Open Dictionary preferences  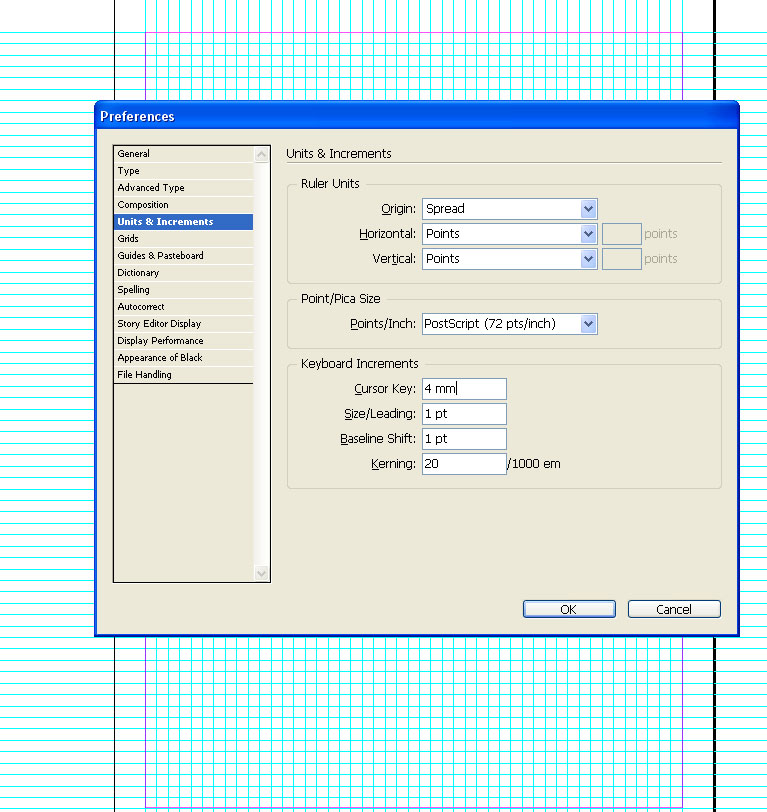183,273
